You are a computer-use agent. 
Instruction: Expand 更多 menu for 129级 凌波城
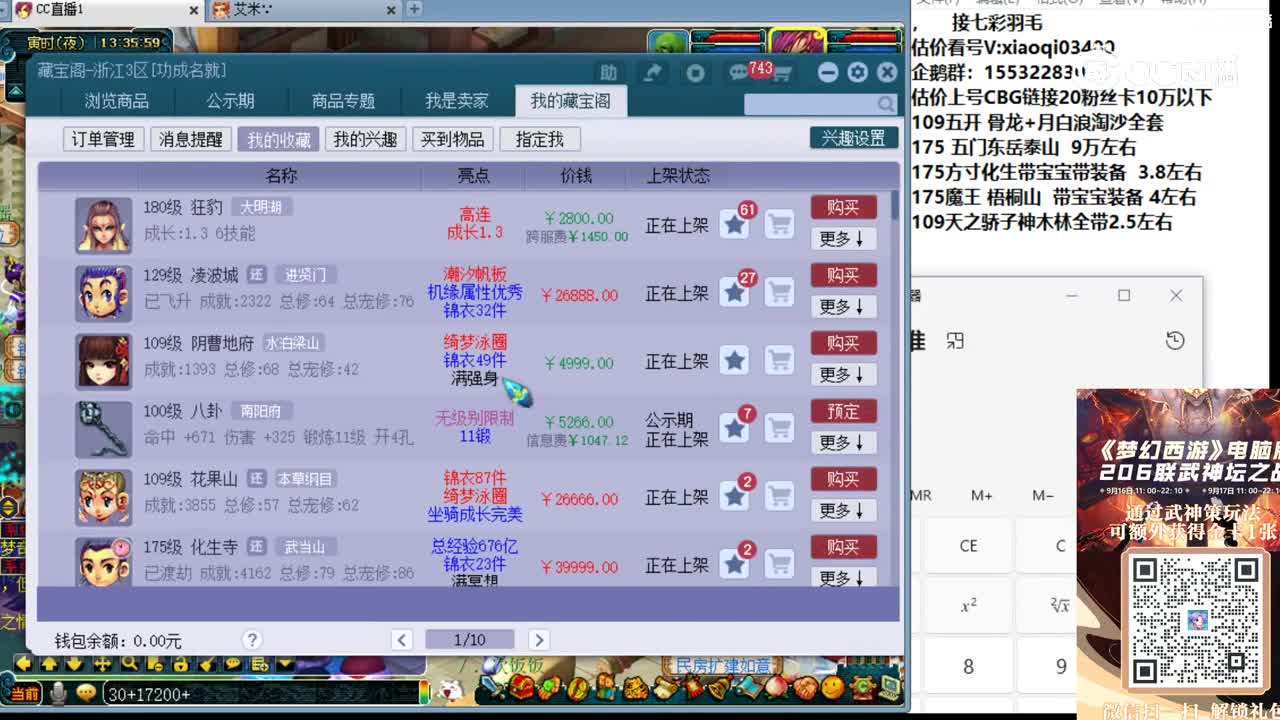click(x=843, y=307)
